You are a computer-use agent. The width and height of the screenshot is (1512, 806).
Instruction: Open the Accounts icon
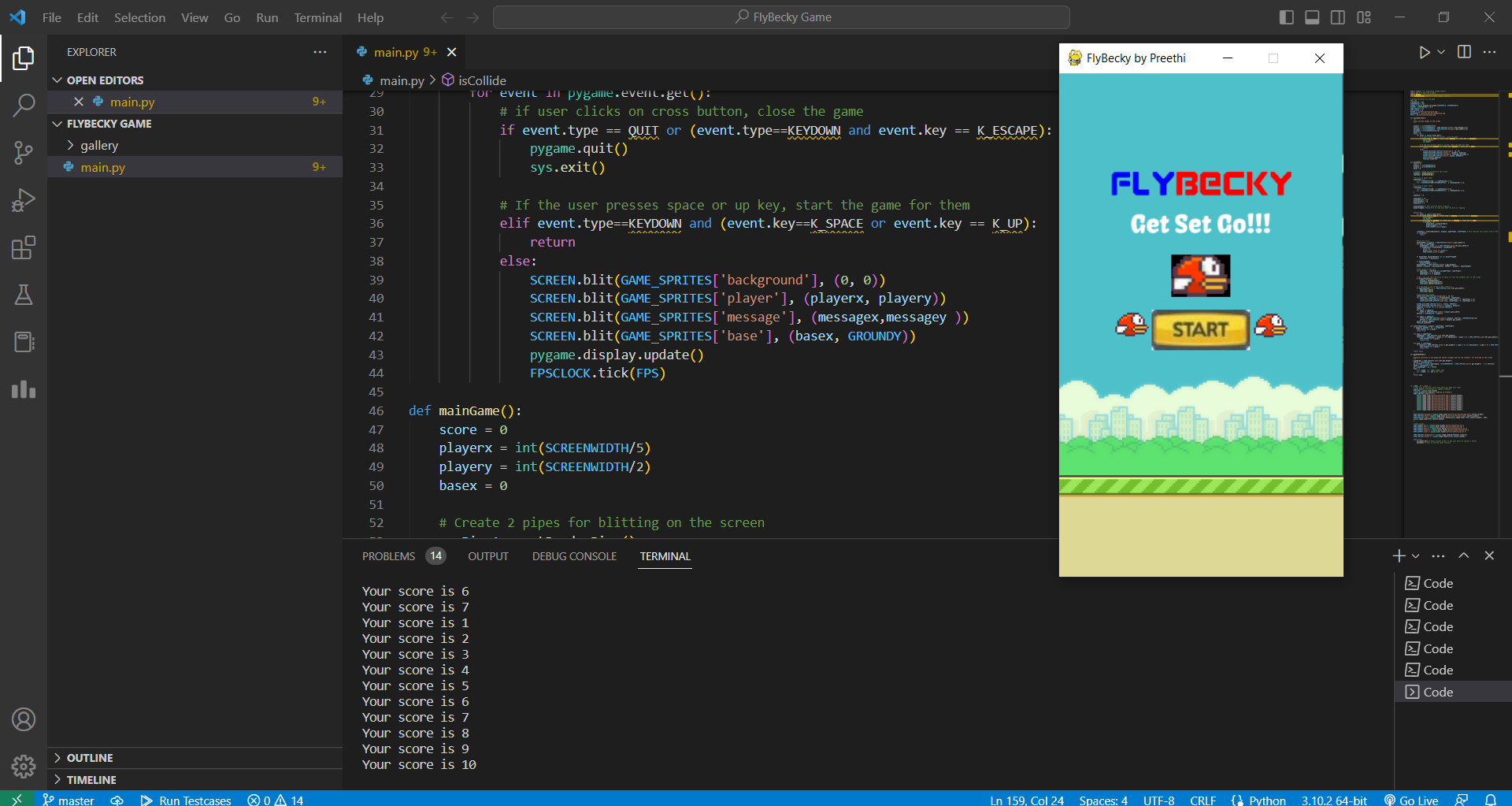(24, 719)
